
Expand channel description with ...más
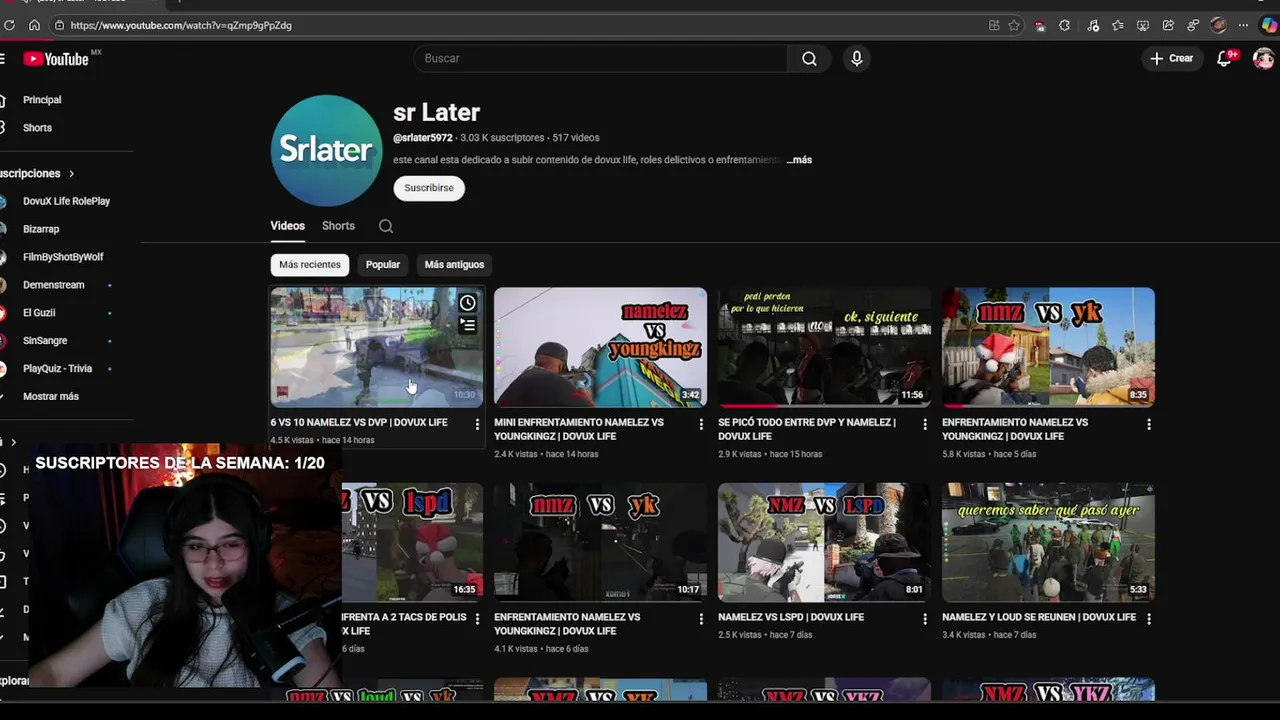799,160
